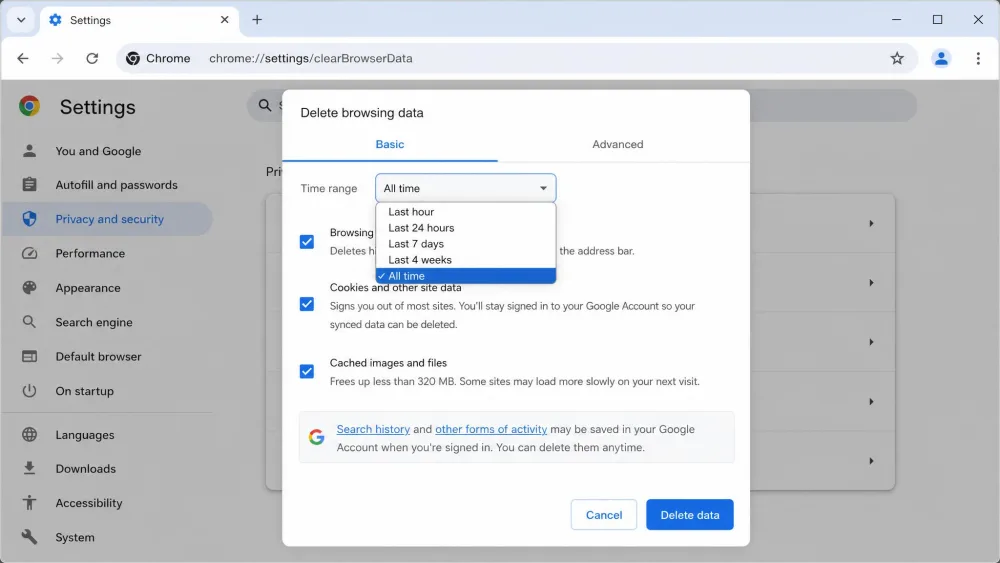The width and height of the screenshot is (1000, 563).
Task: Expand the third privacy row arrow behind dialog
Action: tap(871, 342)
